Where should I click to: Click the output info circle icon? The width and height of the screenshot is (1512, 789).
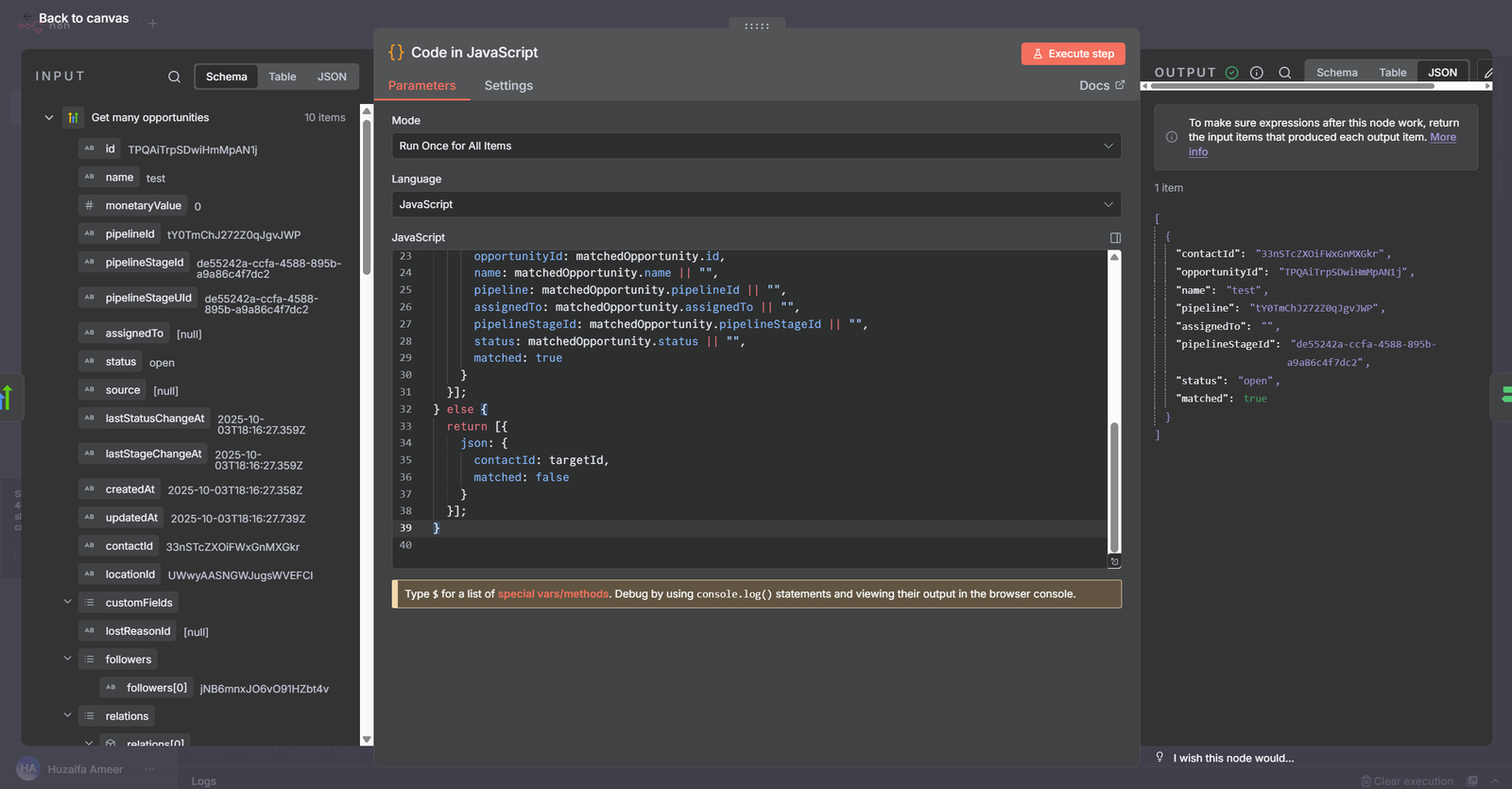[1257, 73]
